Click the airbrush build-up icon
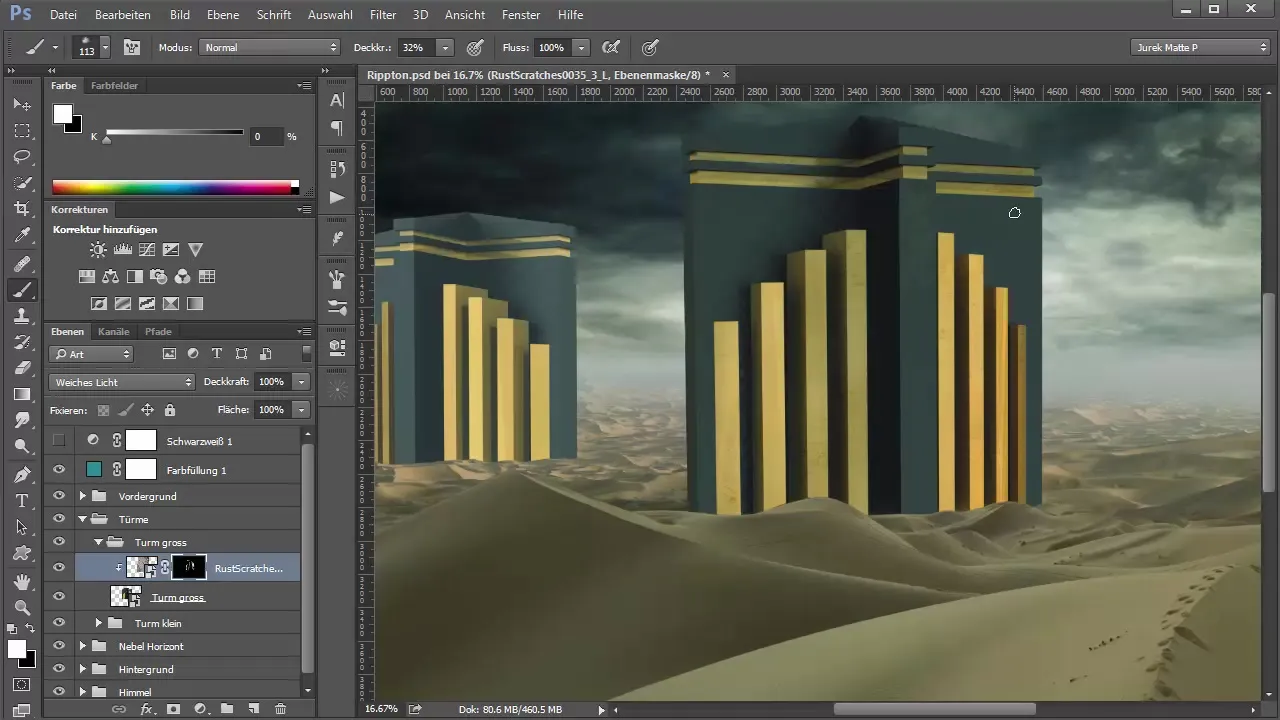The image size is (1280, 720). 610,47
